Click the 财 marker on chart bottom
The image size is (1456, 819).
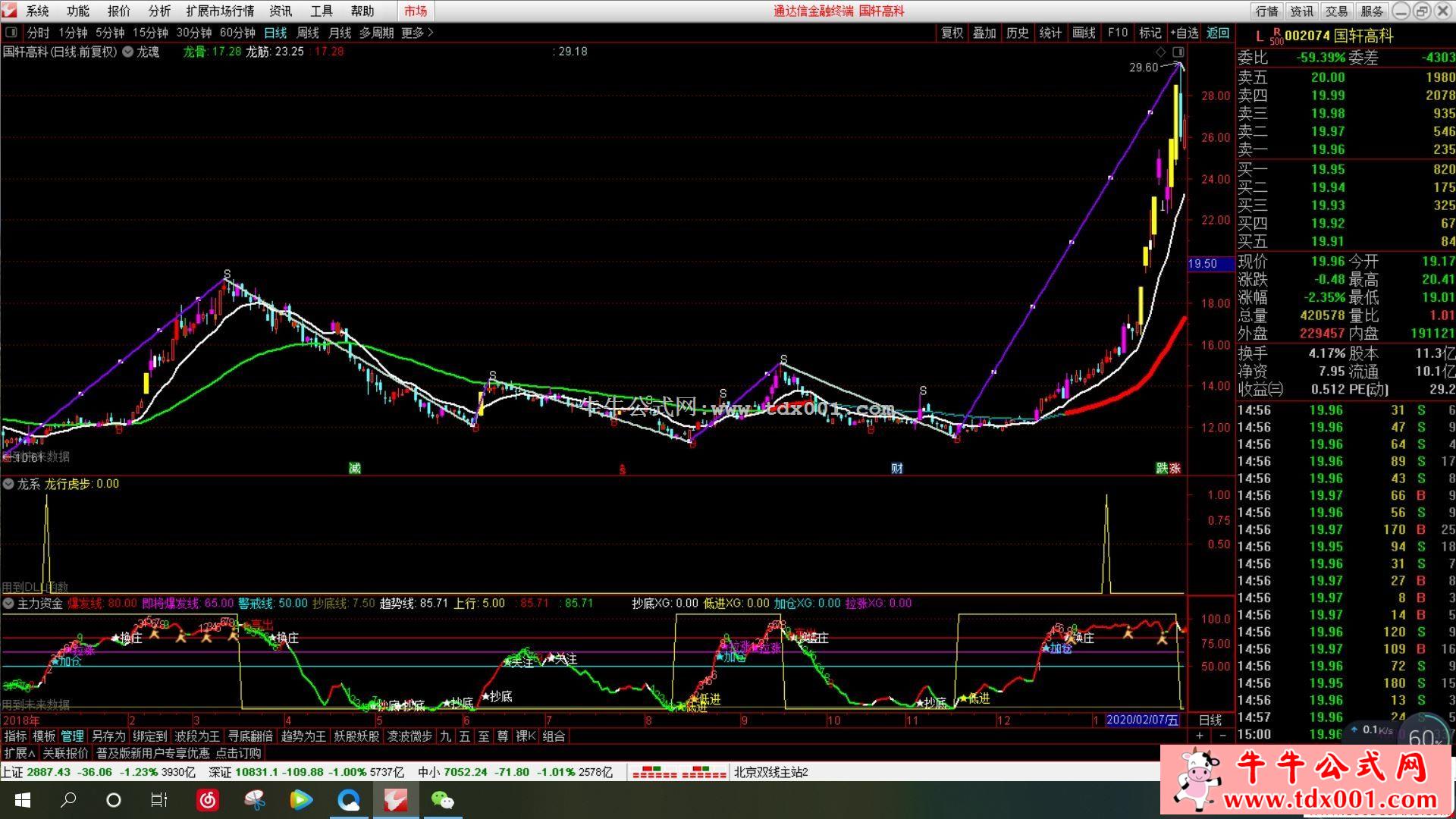point(897,468)
